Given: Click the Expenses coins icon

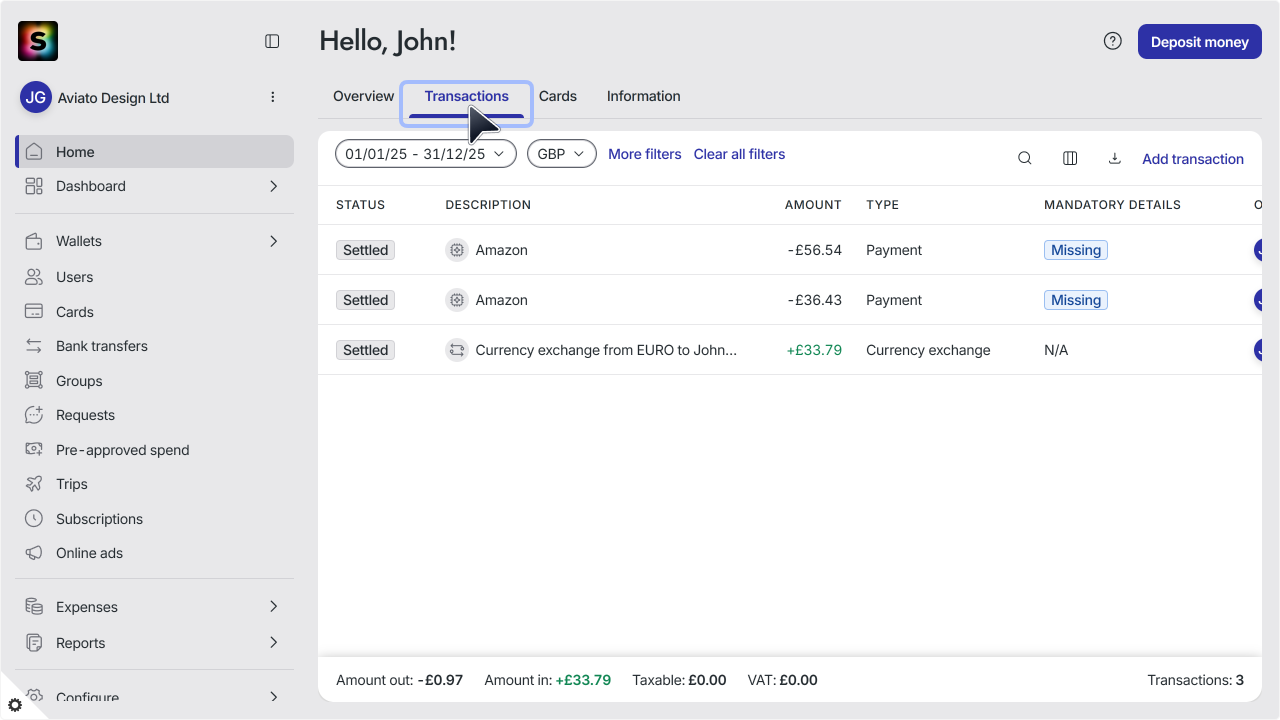Looking at the screenshot, I should pos(34,607).
